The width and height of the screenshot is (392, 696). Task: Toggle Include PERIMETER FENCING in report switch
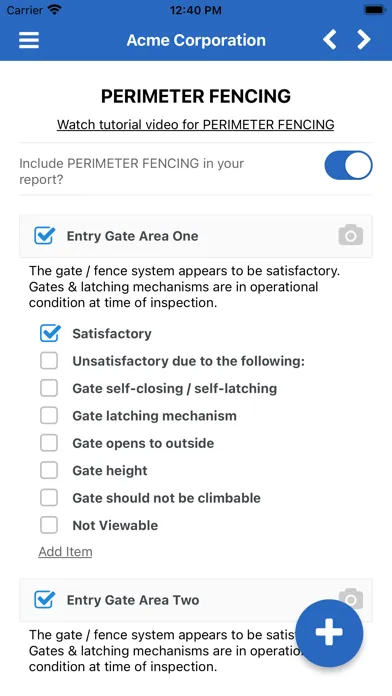[348, 165]
